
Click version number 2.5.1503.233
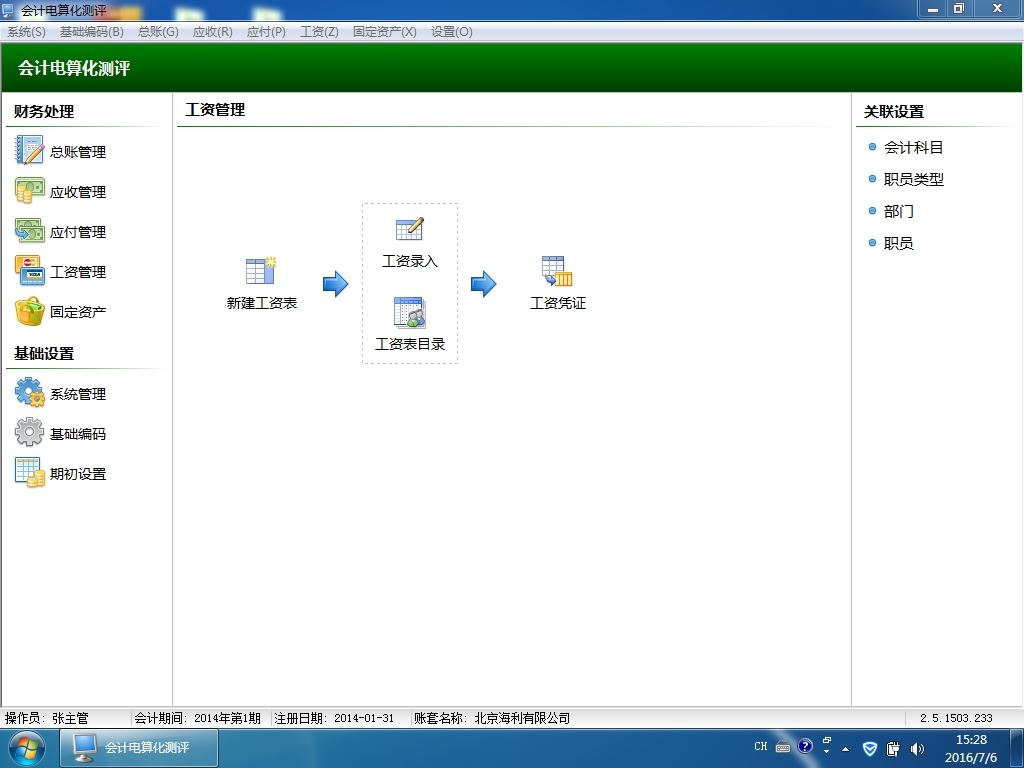[x=956, y=718]
